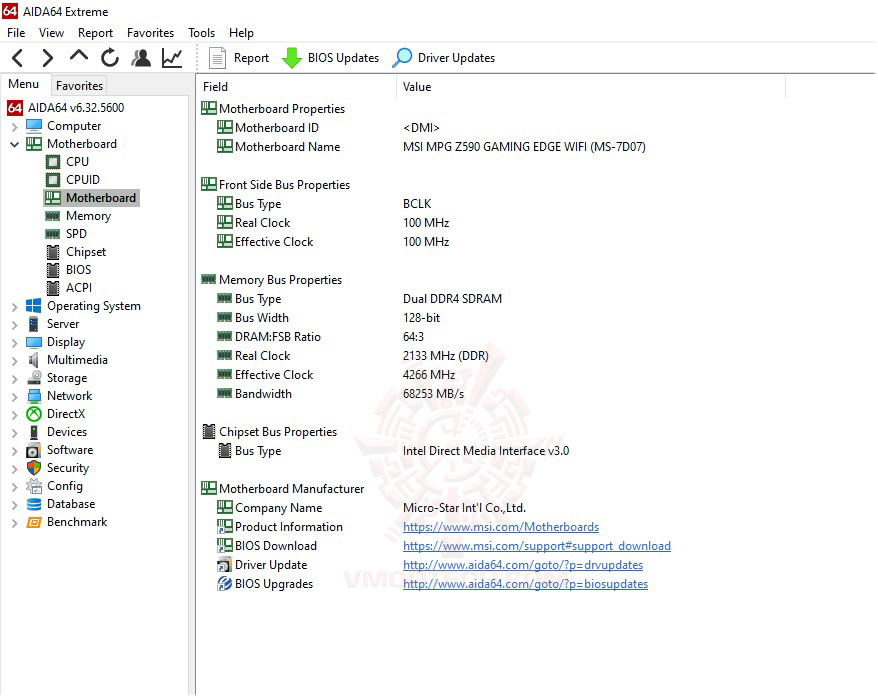The height and width of the screenshot is (698, 878).
Task: Click the Multimedia speaker icon in tree
Action: point(34,360)
